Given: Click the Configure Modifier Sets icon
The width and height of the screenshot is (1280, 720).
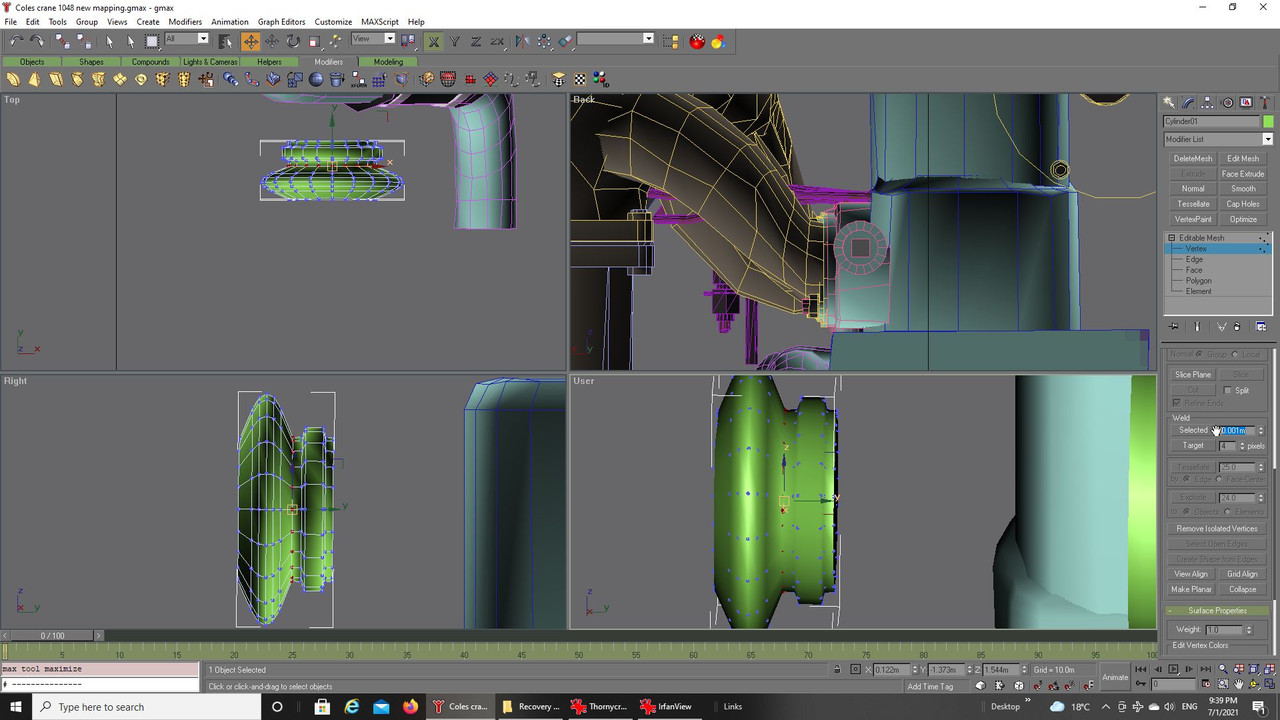Looking at the screenshot, I should (x=1261, y=326).
